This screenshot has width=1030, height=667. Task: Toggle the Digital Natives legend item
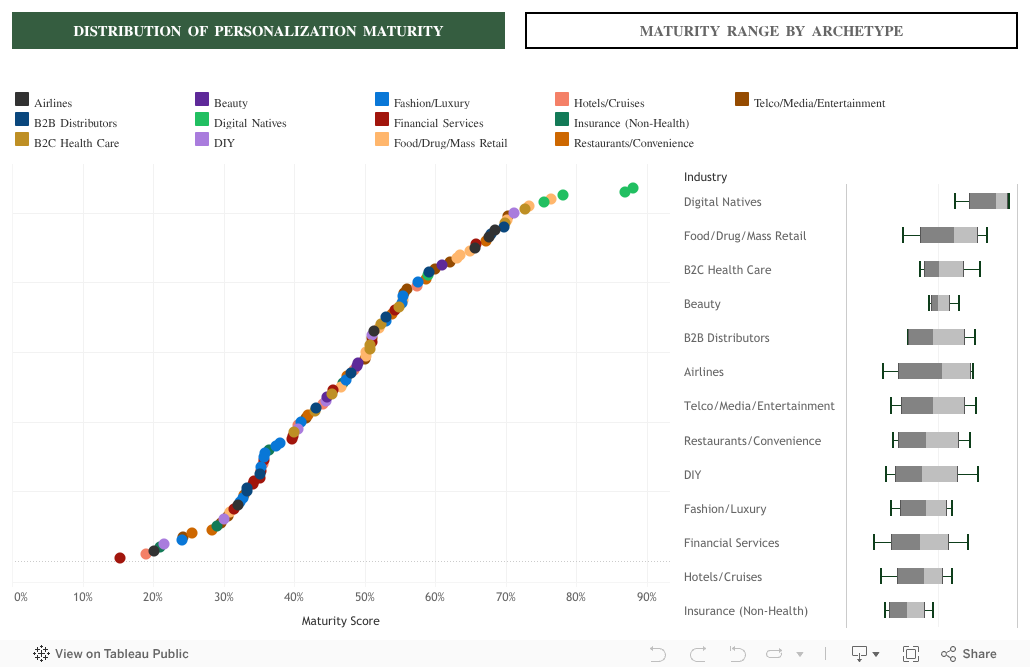[250, 123]
